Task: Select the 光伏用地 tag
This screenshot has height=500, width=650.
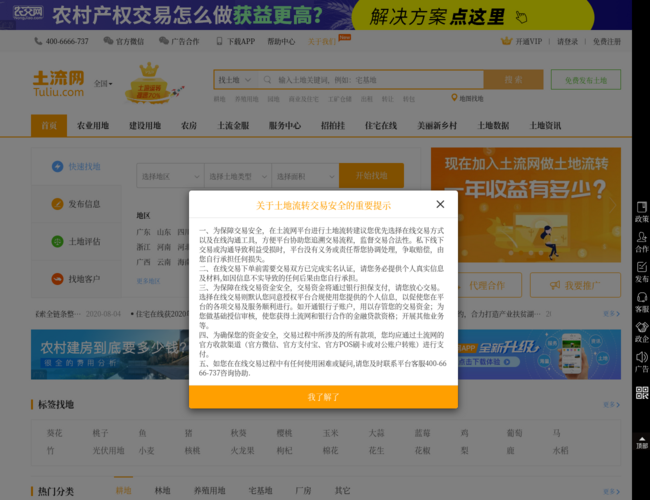Action: coord(109,451)
